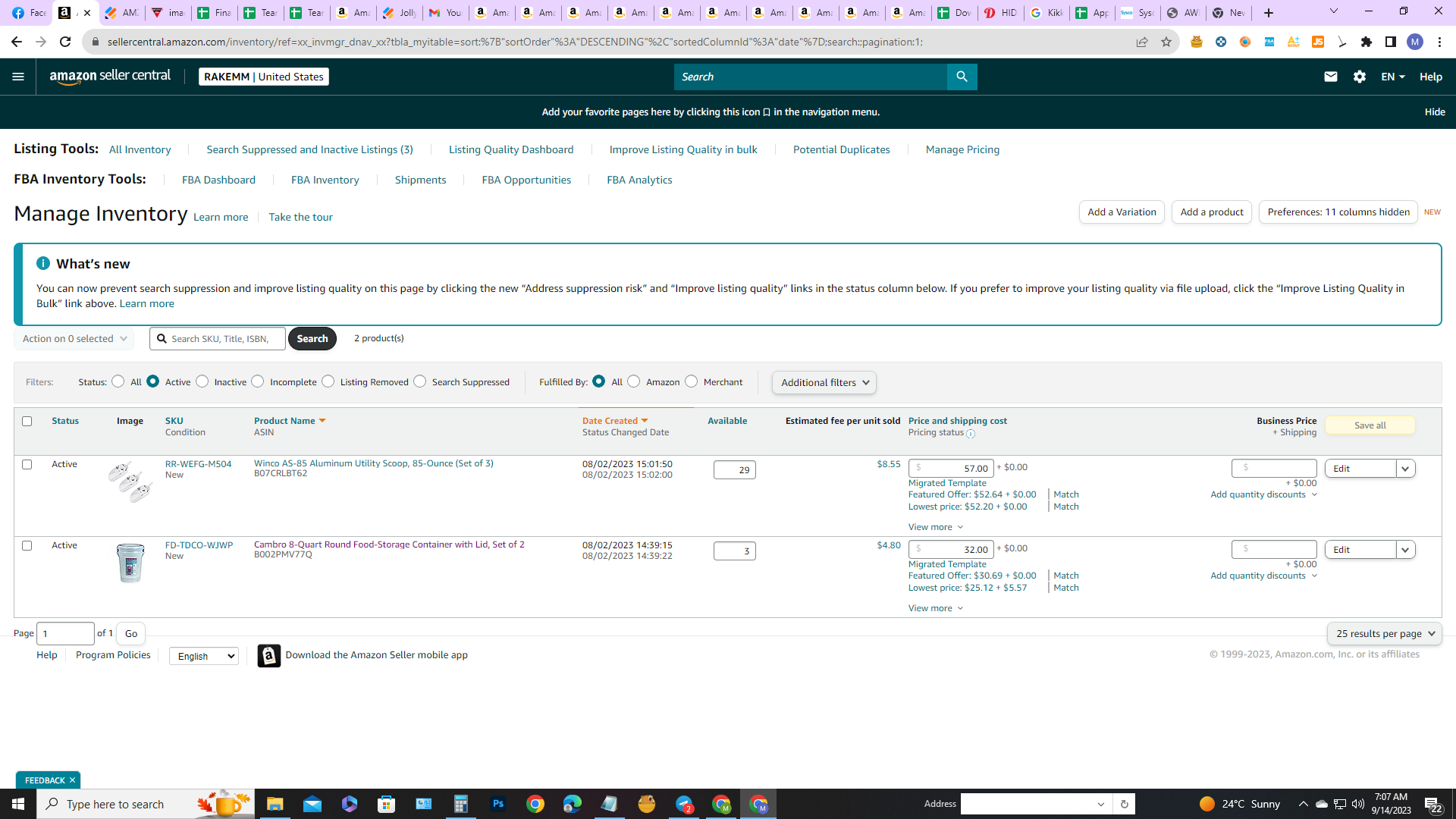
Task: Edit the available quantity field showing 29
Action: (x=734, y=470)
